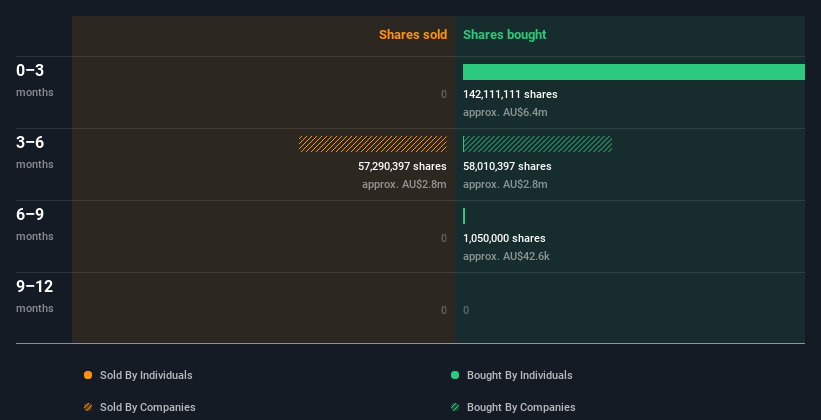Click the 6–9 months row label
The image size is (821, 420).
[35, 224]
